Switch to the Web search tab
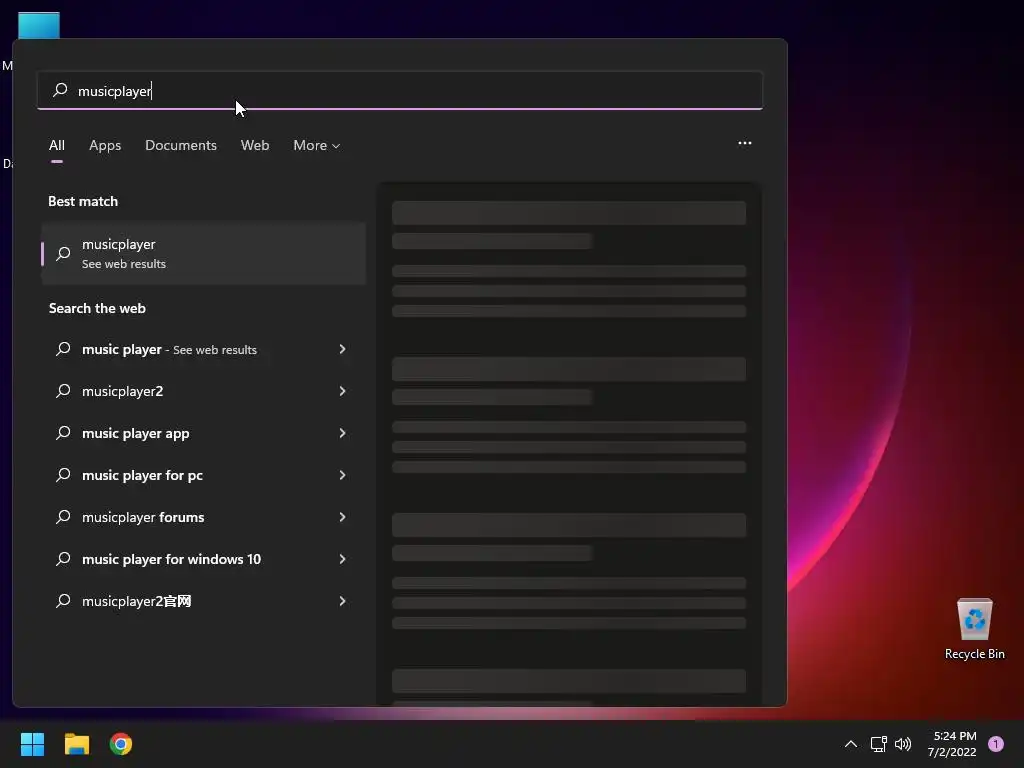 [x=255, y=146]
